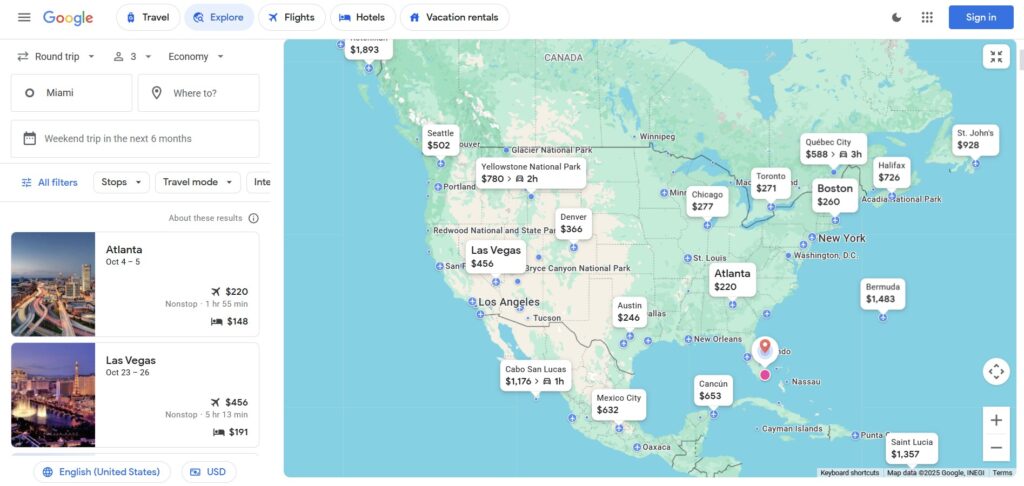Click the Sign in button
1024x486 pixels.
[981, 18]
